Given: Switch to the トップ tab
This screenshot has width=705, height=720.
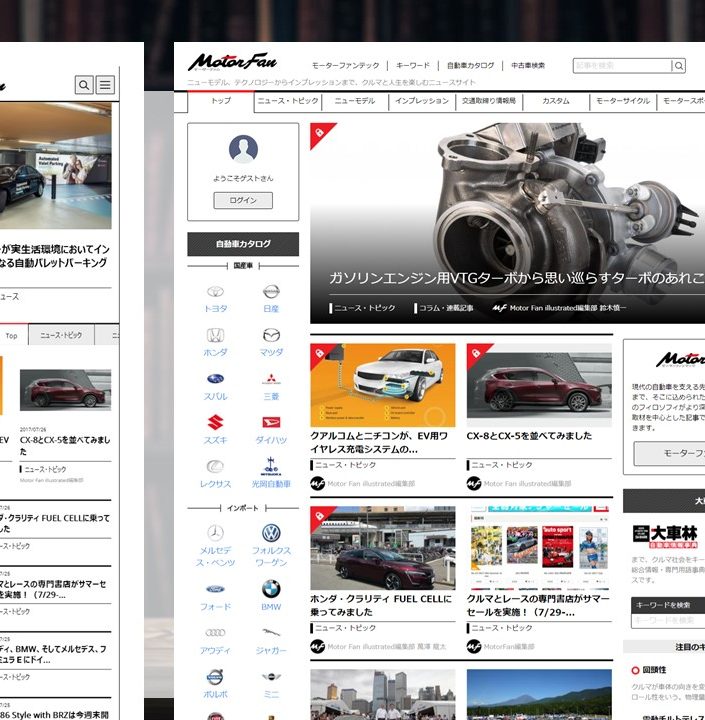Looking at the screenshot, I should [x=221, y=101].
